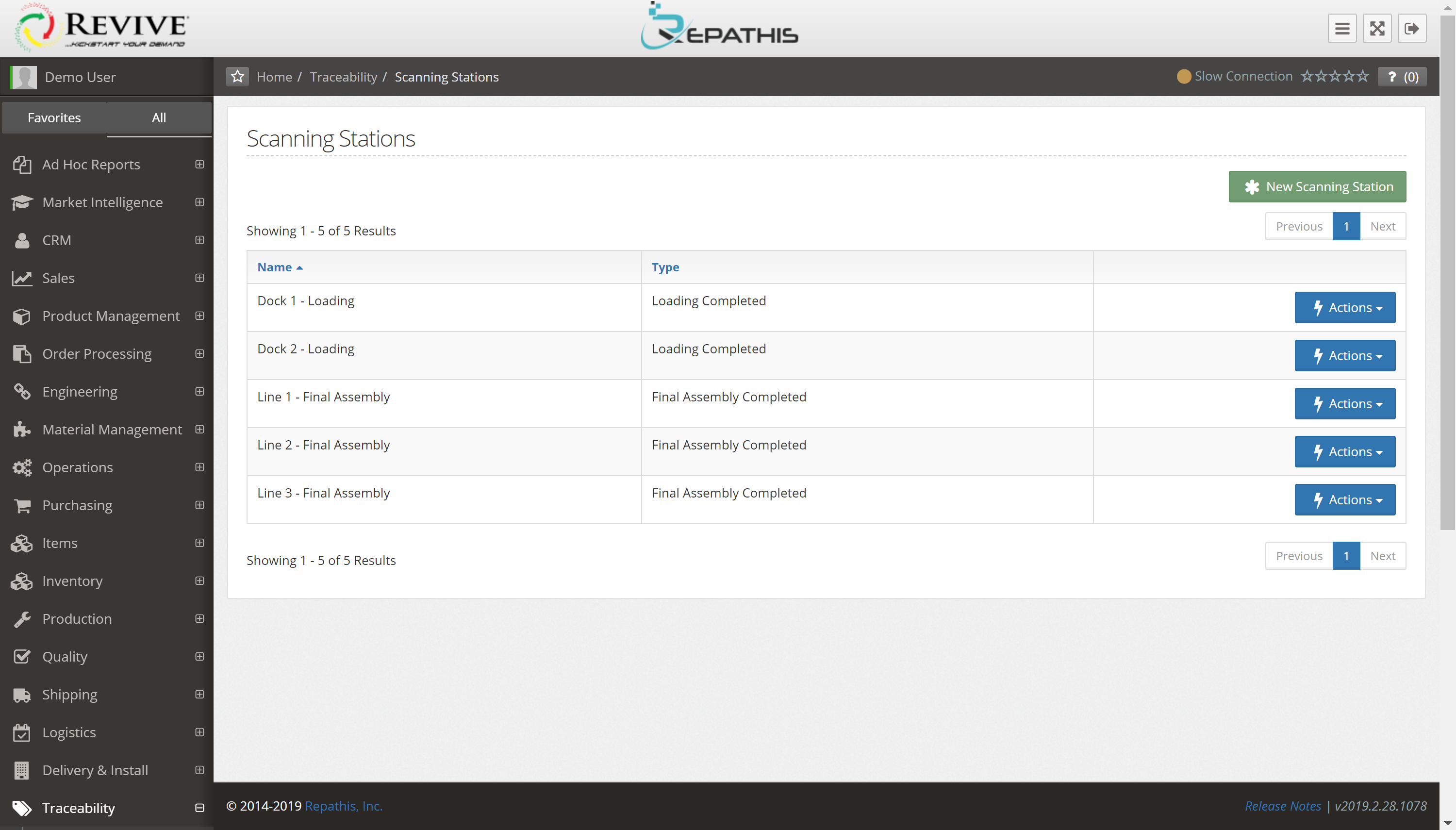Switch to the Favorites tab
The image size is (1456, 830).
(54, 117)
